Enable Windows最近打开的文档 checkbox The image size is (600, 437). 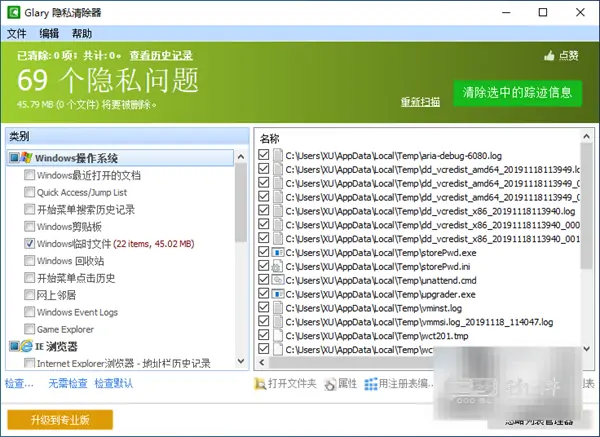coord(29,175)
